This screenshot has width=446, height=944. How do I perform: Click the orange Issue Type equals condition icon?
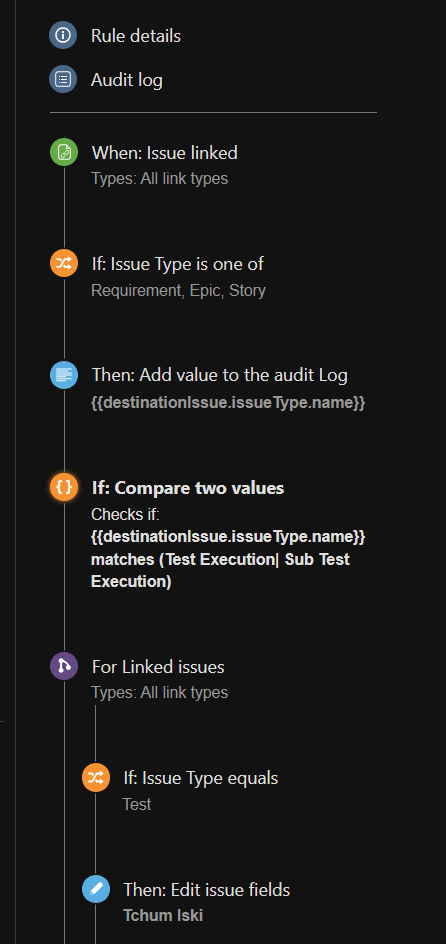[96, 777]
